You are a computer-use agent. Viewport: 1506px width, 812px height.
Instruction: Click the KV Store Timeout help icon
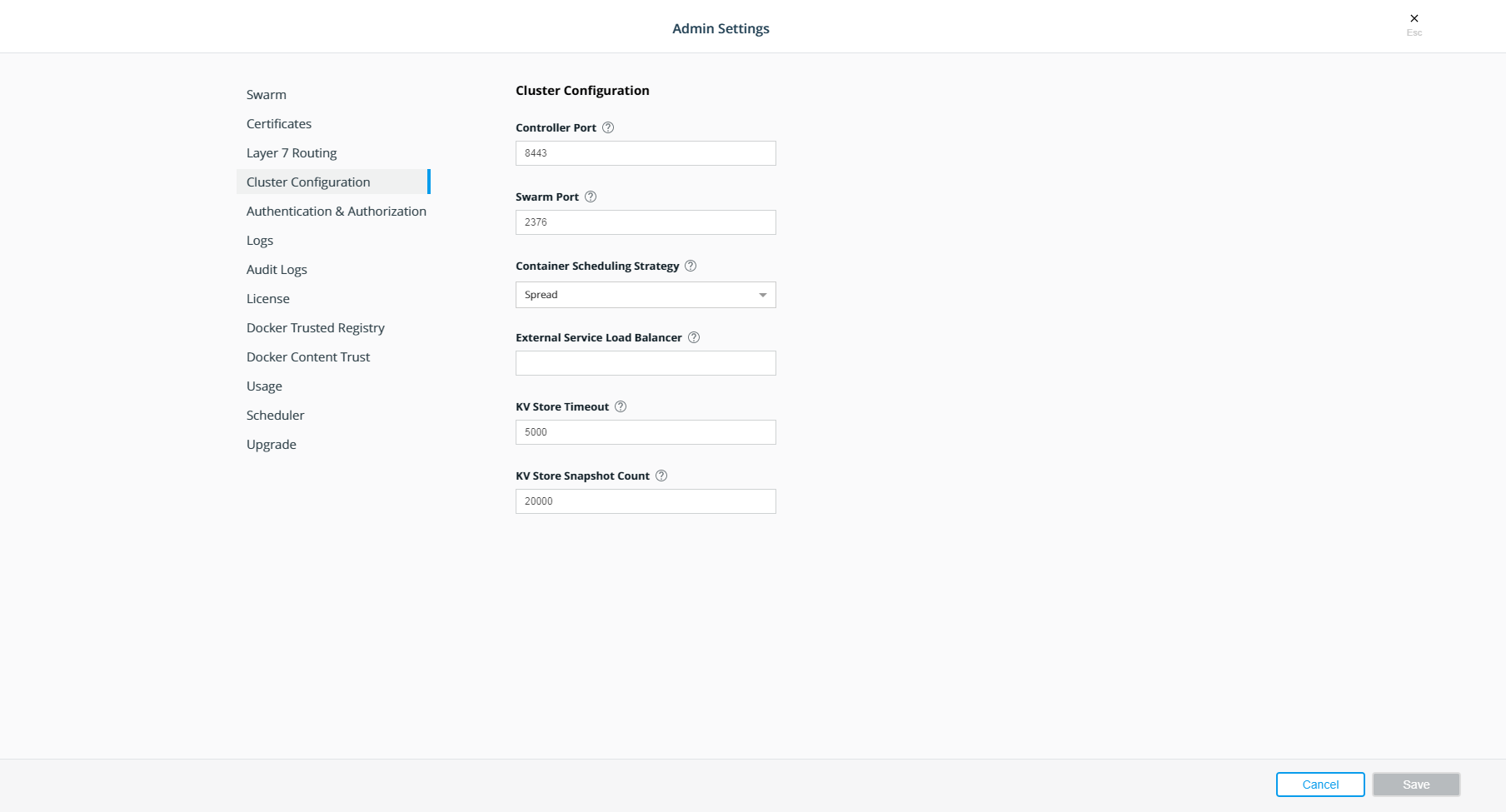tap(621, 406)
